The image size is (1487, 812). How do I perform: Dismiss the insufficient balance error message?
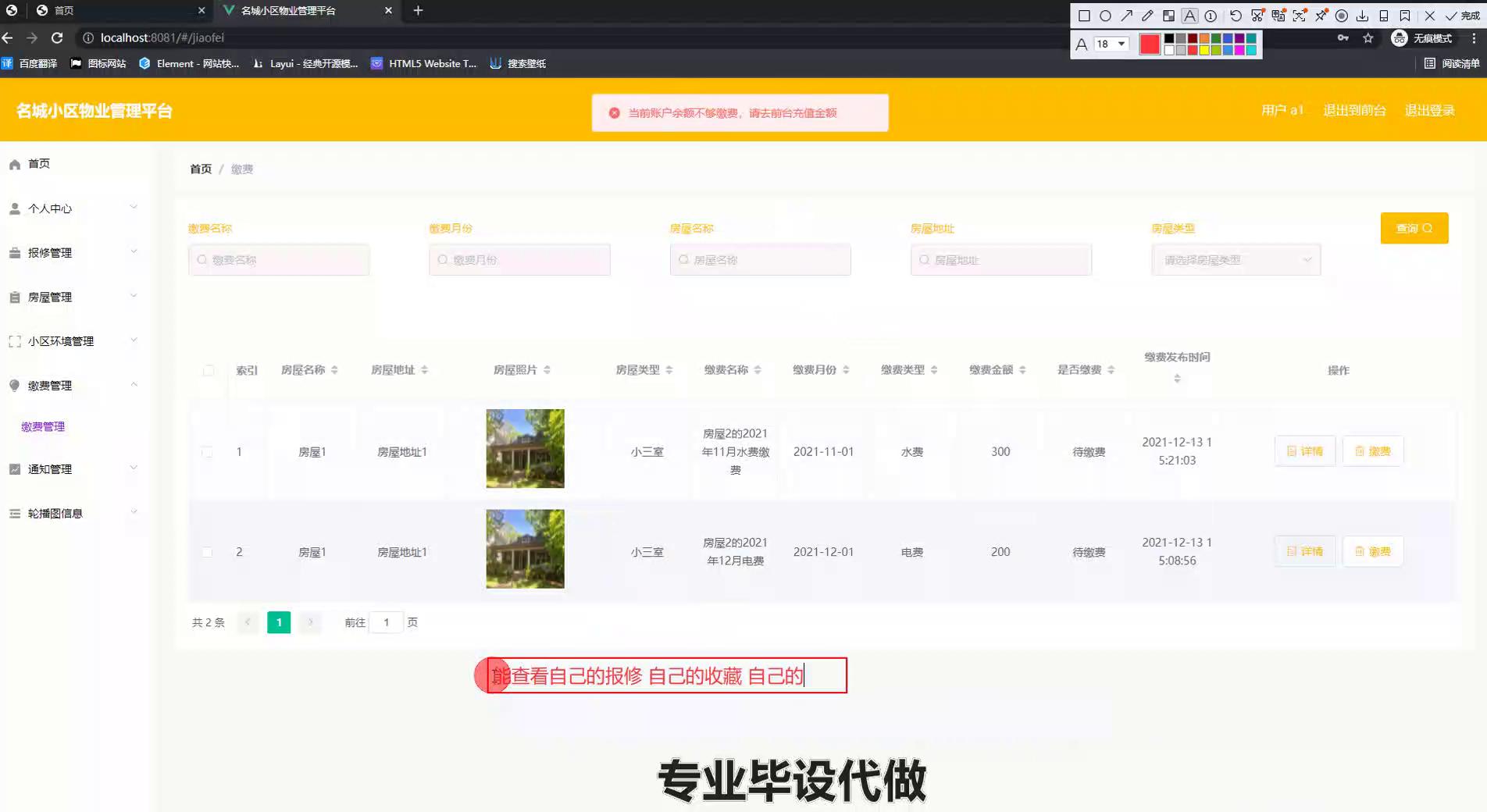click(x=615, y=113)
